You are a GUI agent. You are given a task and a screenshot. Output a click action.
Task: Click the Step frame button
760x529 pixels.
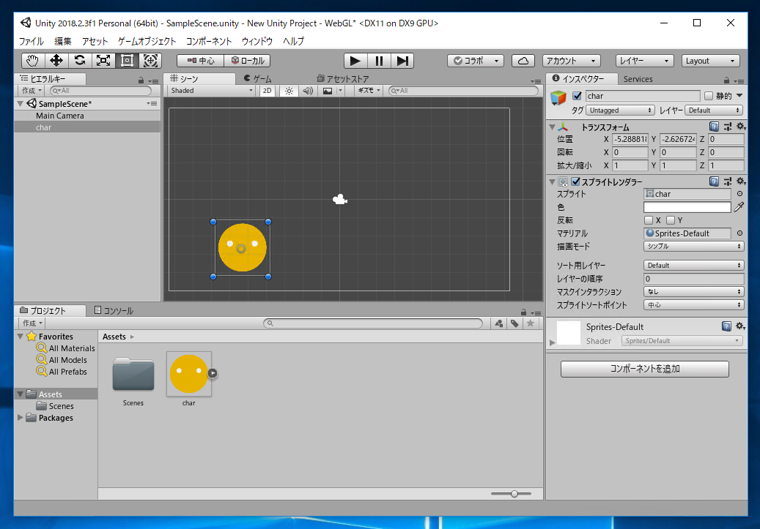(402, 61)
